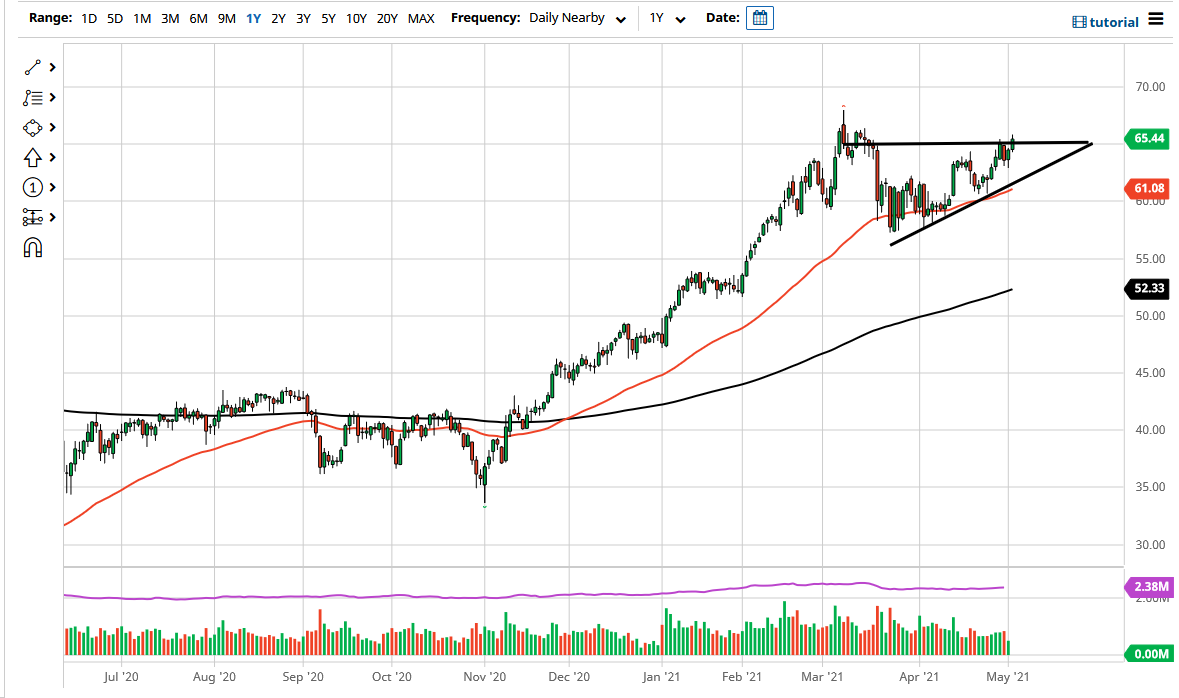This screenshot has height=698, width=1179.
Task: Select the shape drawing tool
Action: click(x=31, y=127)
